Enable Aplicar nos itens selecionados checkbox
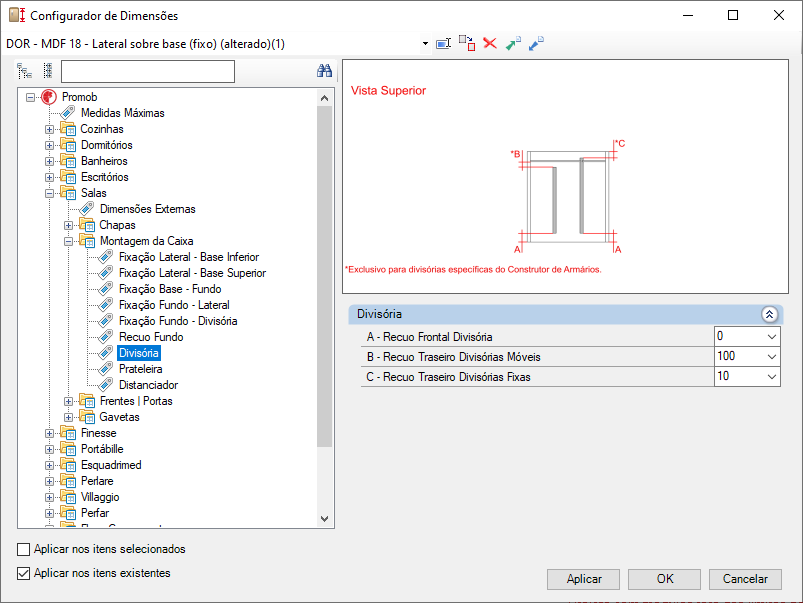Viewport: 803px width, 615px height. [24, 549]
